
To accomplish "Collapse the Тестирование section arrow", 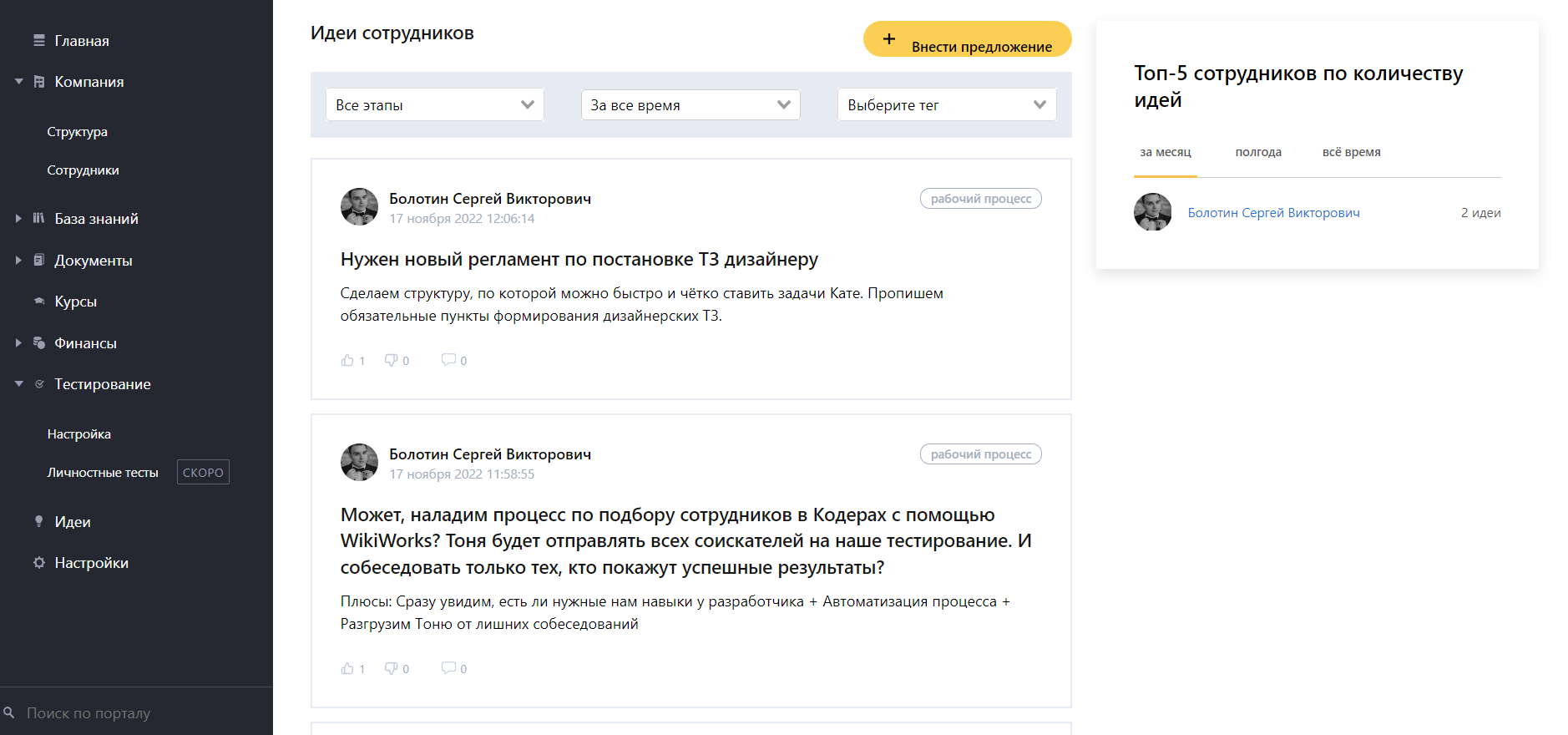I will 18,384.
